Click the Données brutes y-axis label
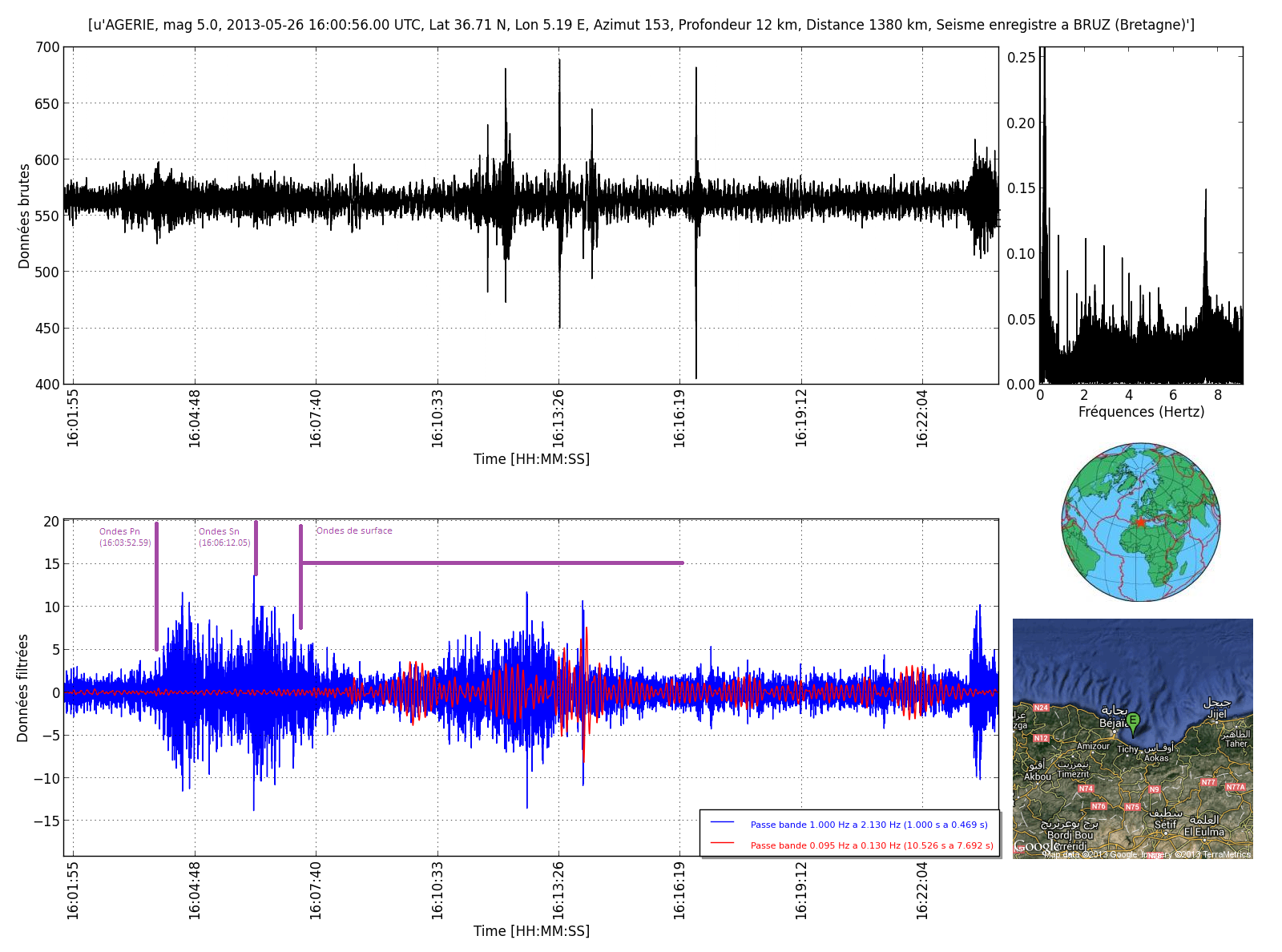 [24, 216]
